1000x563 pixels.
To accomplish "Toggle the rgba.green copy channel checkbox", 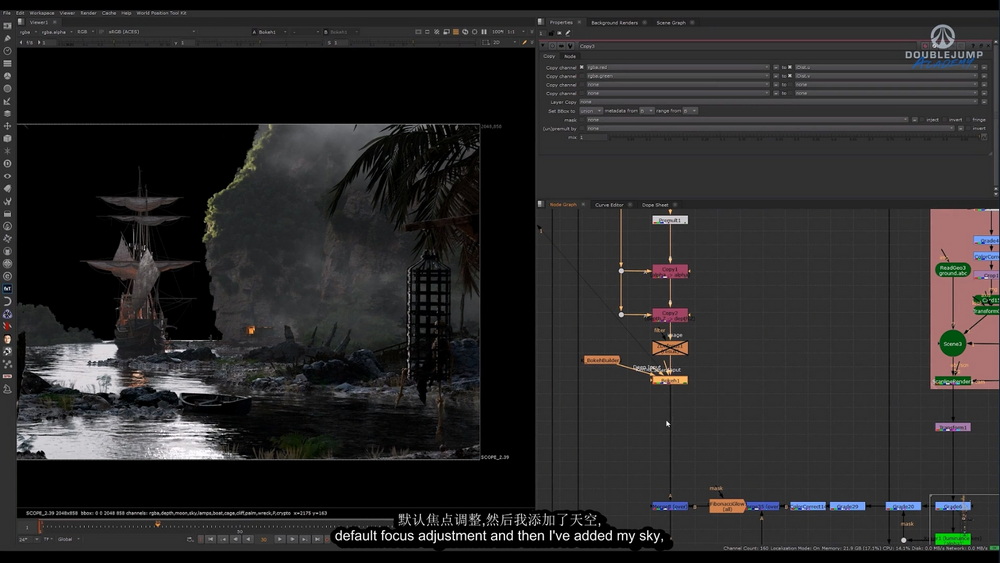I will pos(582,76).
